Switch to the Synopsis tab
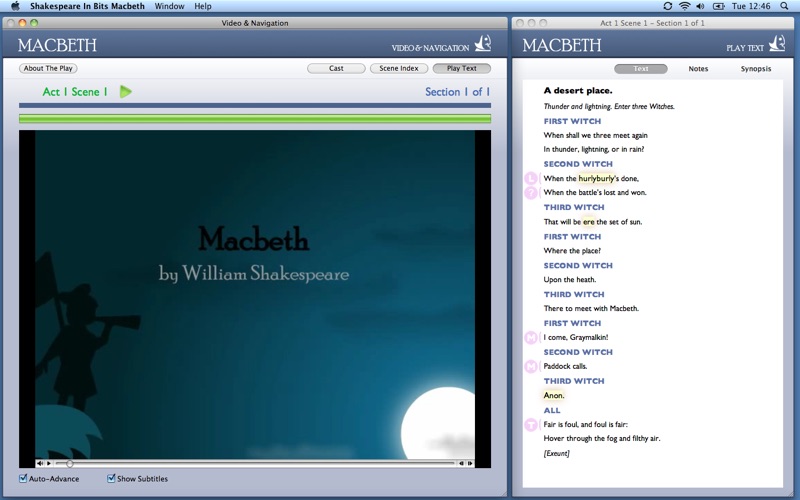Viewport: 800px width, 500px height. (756, 69)
